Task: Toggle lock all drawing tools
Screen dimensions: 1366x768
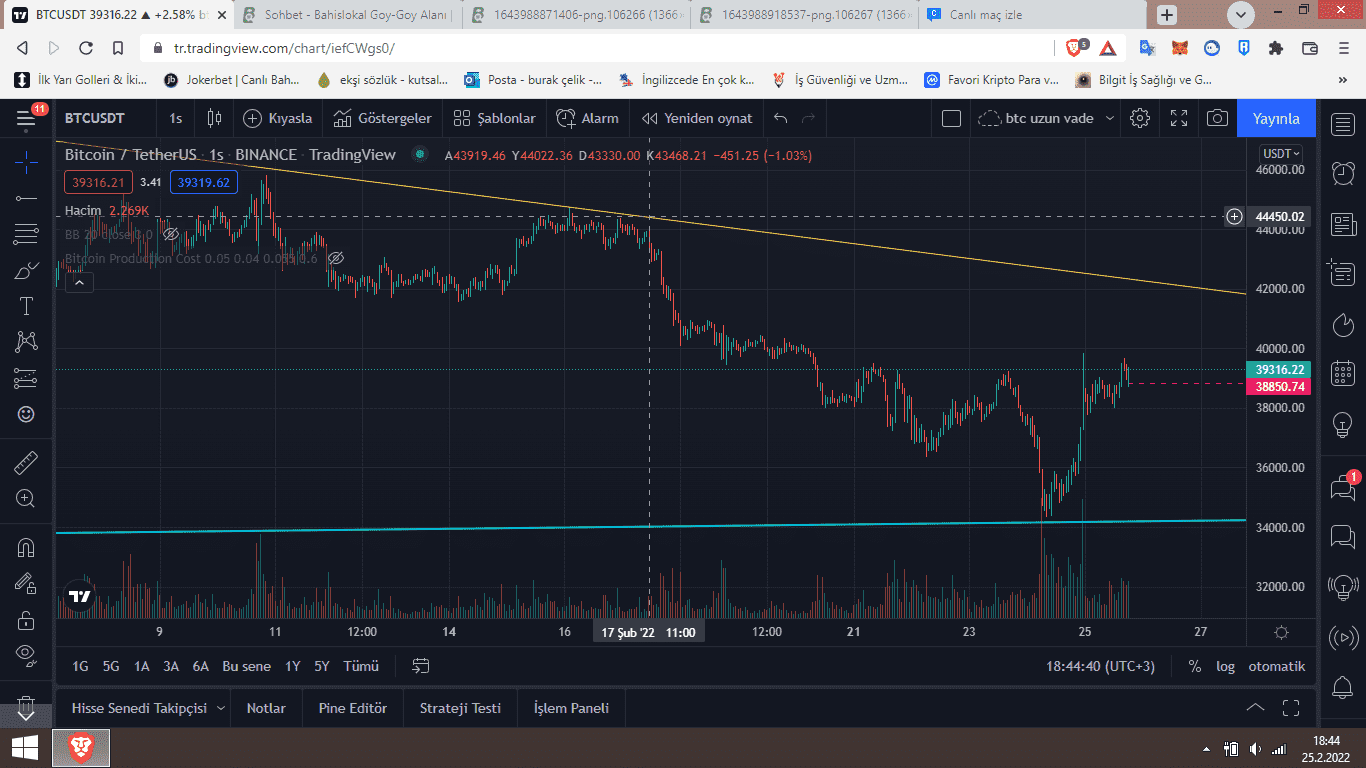Action: [x=26, y=619]
